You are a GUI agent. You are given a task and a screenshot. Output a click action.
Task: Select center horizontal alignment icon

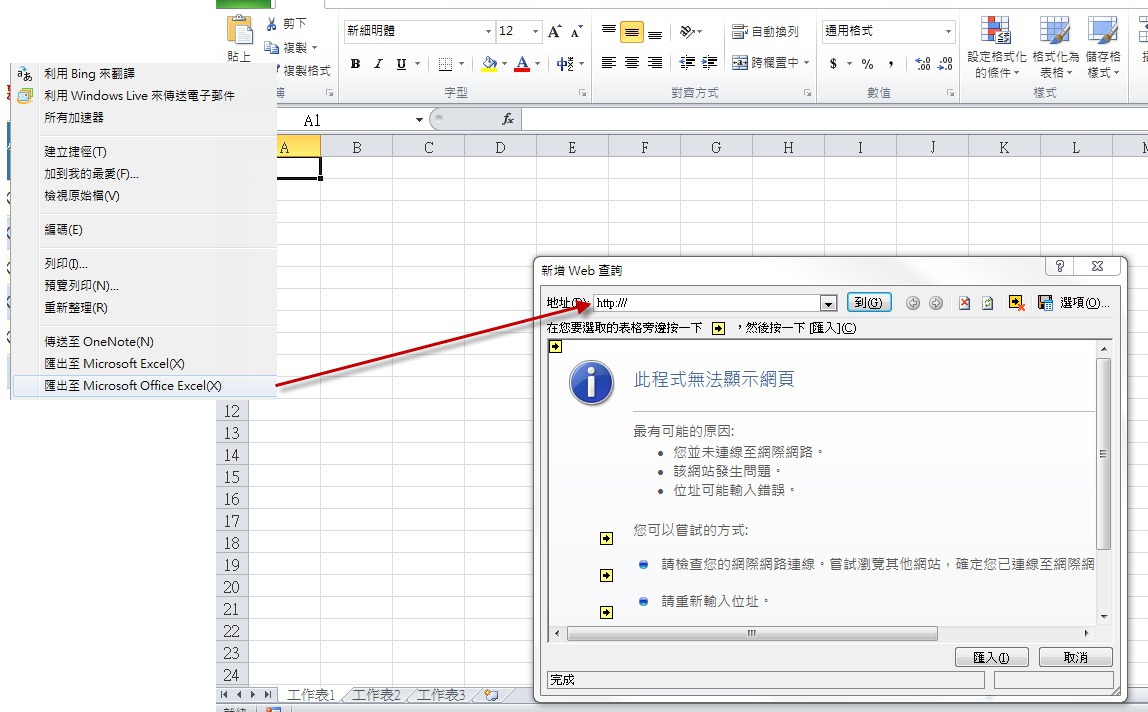pyautogui.click(x=632, y=63)
